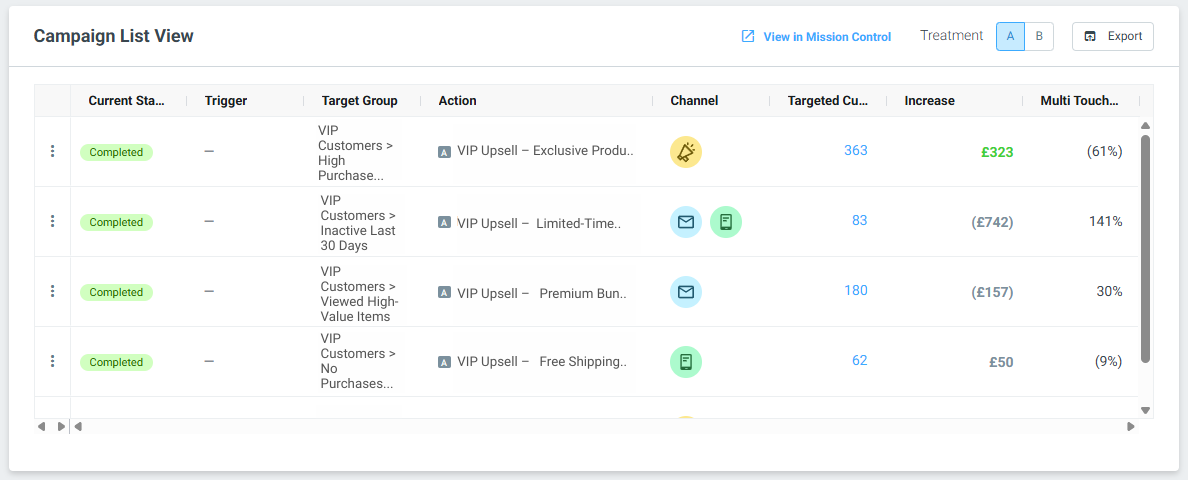Open targeted customers count 83
This screenshot has width=1188, height=480.
pyautogui.click(x=859, y=220)
